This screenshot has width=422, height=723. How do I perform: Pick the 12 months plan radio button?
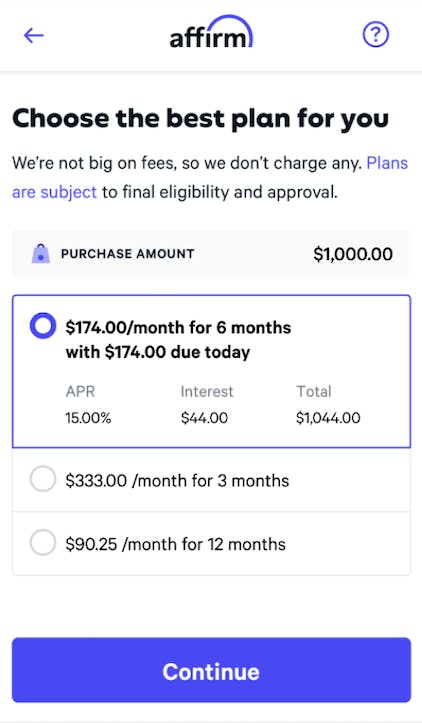[x=43, y=543]
